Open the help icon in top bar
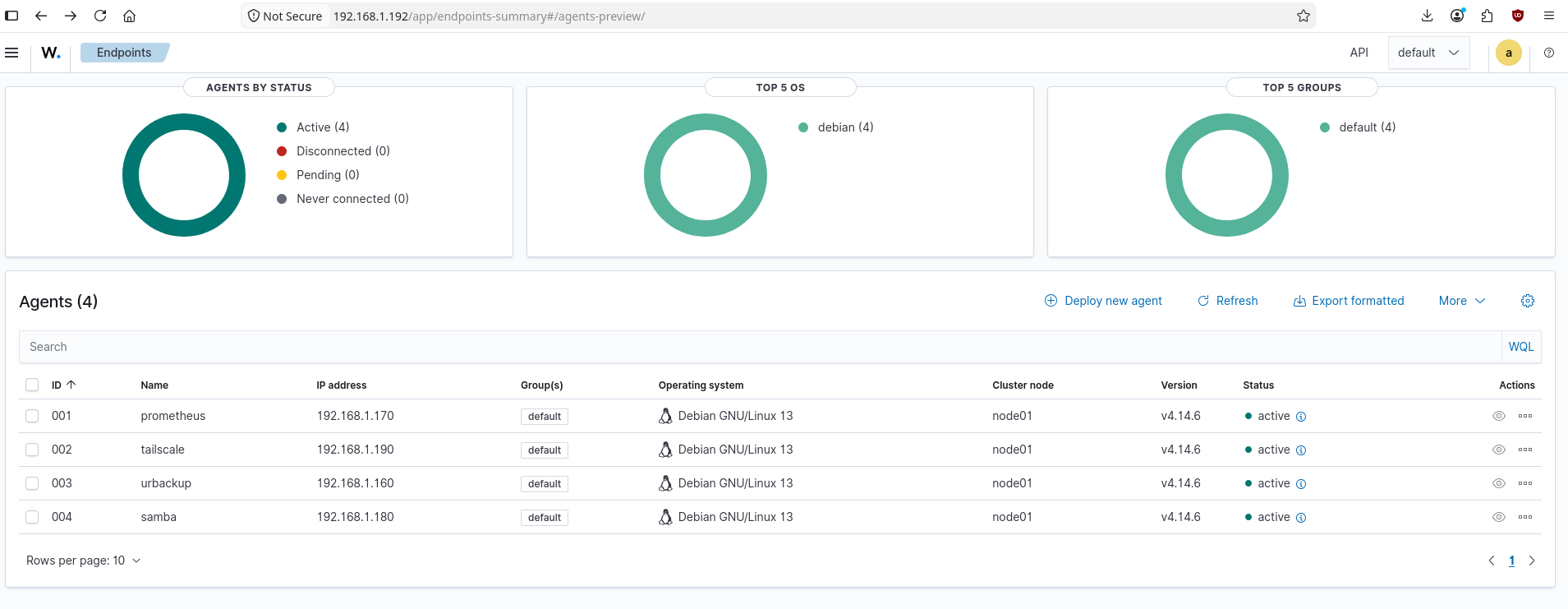The height and width of the screenshot is (609, 1568). (x=1549, y=53)
